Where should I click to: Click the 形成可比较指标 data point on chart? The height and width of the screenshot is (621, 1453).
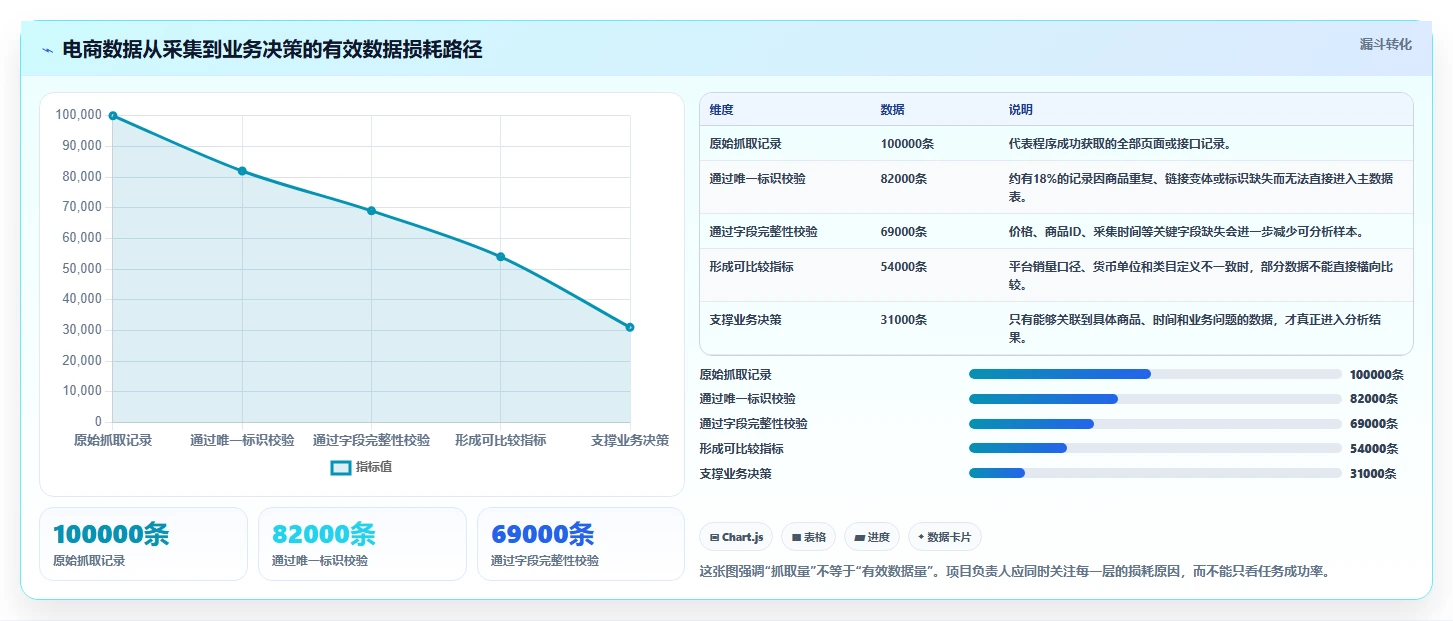pos(501,257)
